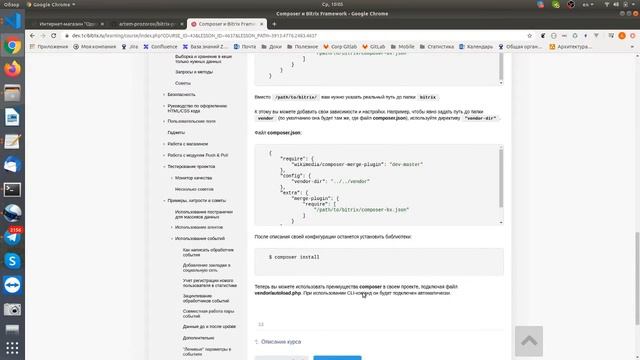
Task: Open Telegram with the unread badge
Action: pyautogui.click(x=12, y=237)
